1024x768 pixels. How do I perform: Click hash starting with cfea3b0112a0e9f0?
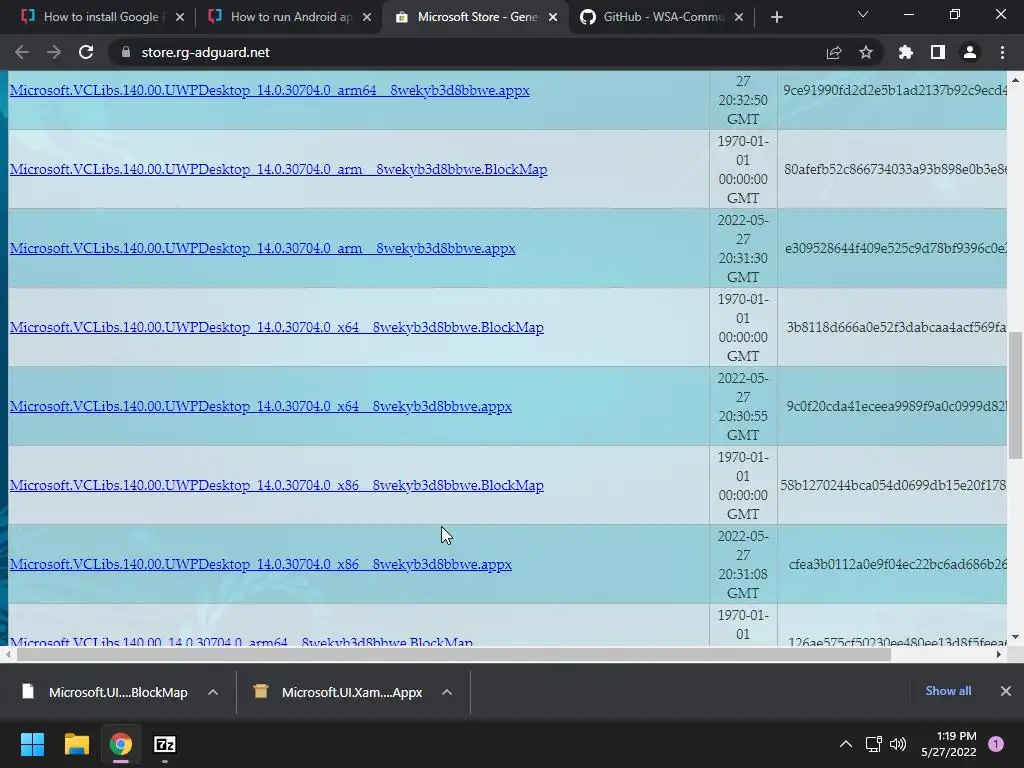(897, 564)
